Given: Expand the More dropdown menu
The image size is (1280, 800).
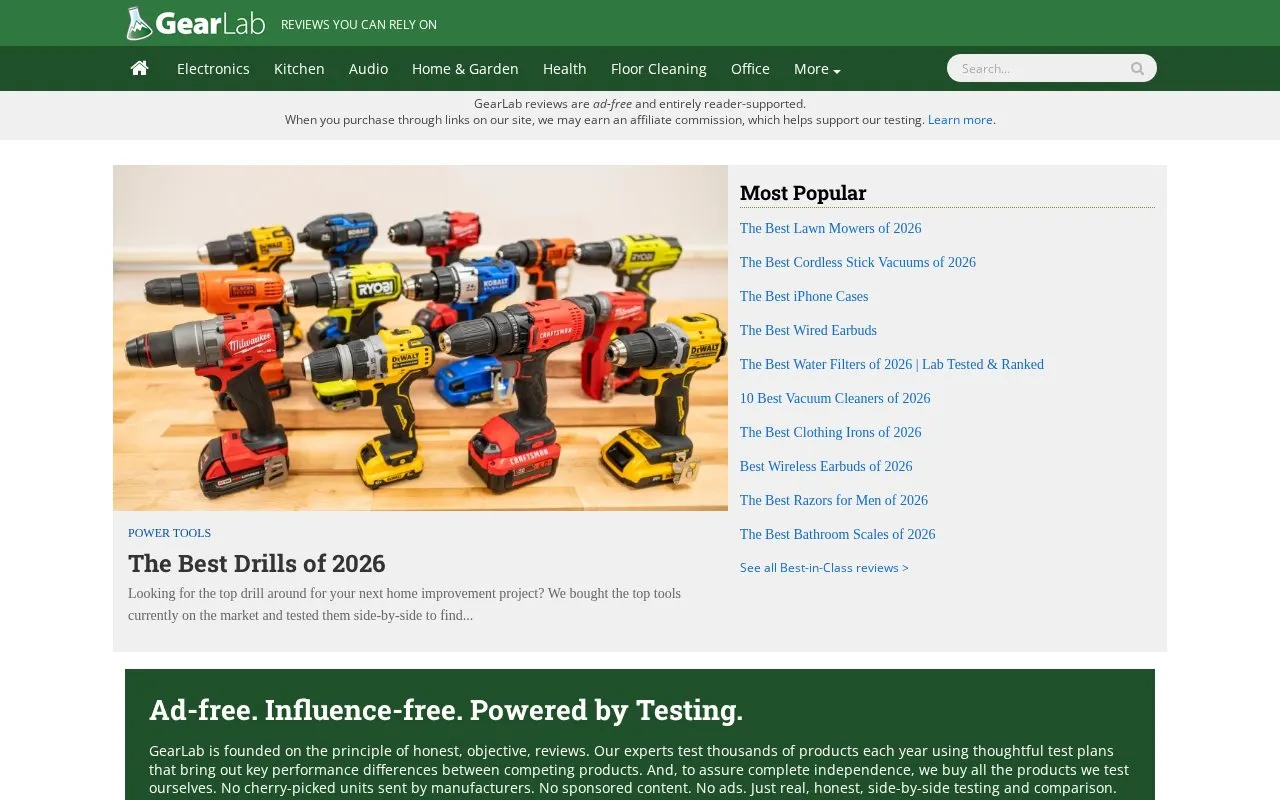Looking at the screenshot, I should coord(817,69).
